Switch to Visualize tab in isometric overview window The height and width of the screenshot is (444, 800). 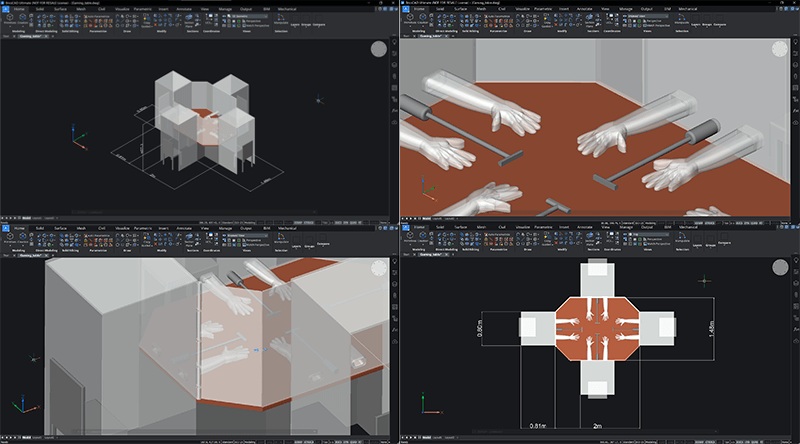pos(122,9)
